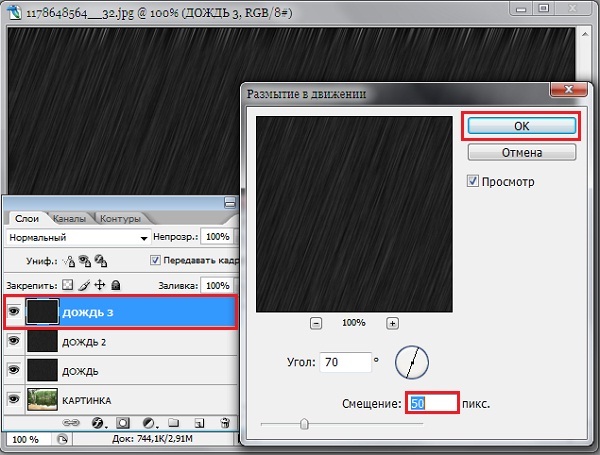Click the КАРТИНКА layer name
The image size is (600, 455).
tap(86, 400)
